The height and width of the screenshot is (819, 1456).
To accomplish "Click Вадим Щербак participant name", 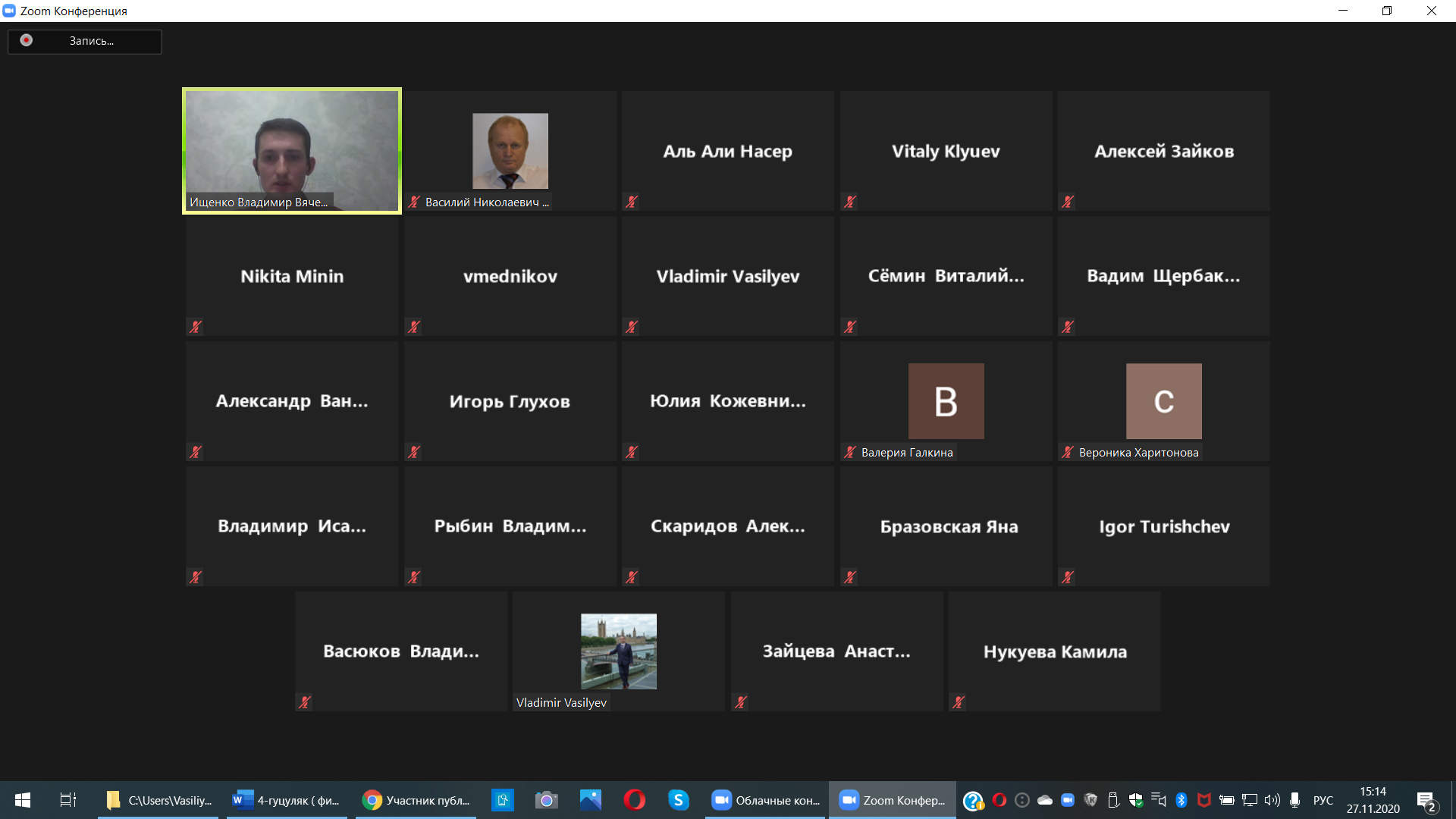I will point(1163,276).
